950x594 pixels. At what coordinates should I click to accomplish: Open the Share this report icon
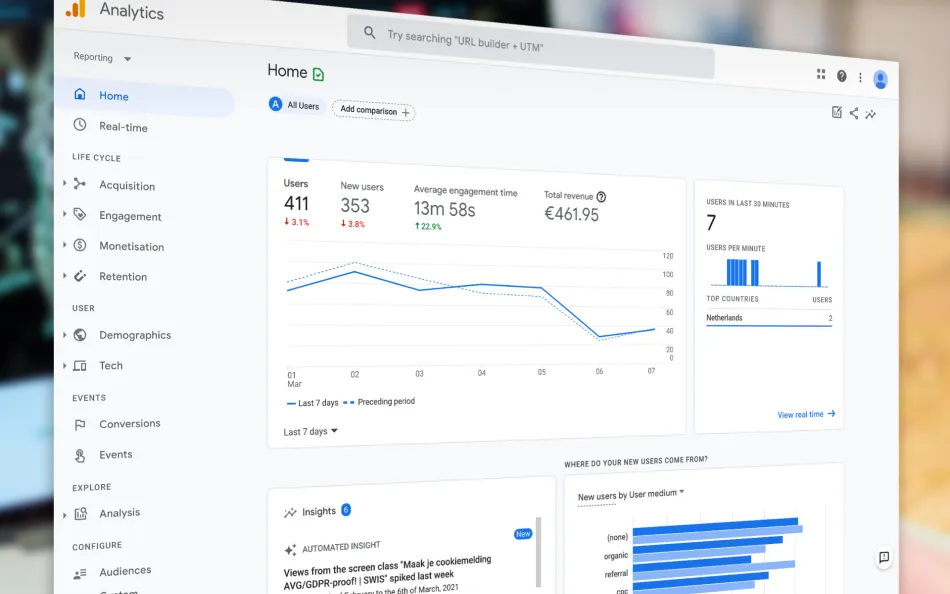(x=855, y=112)
